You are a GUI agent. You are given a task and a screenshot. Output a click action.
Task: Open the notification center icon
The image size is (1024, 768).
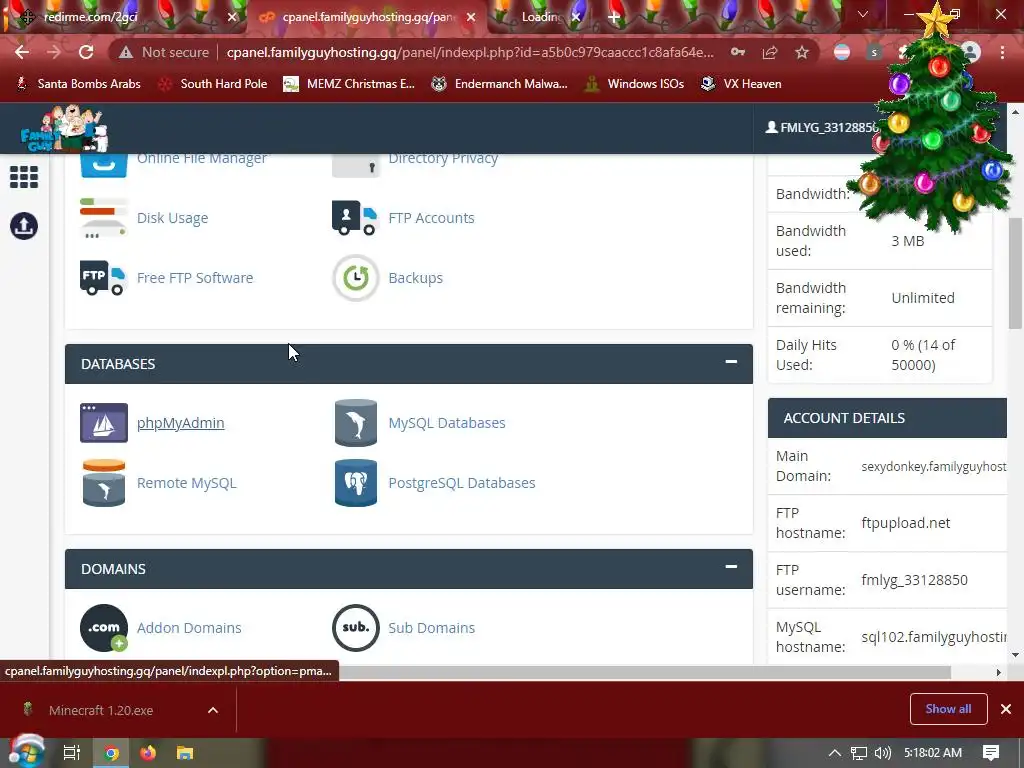pos(991,753)
